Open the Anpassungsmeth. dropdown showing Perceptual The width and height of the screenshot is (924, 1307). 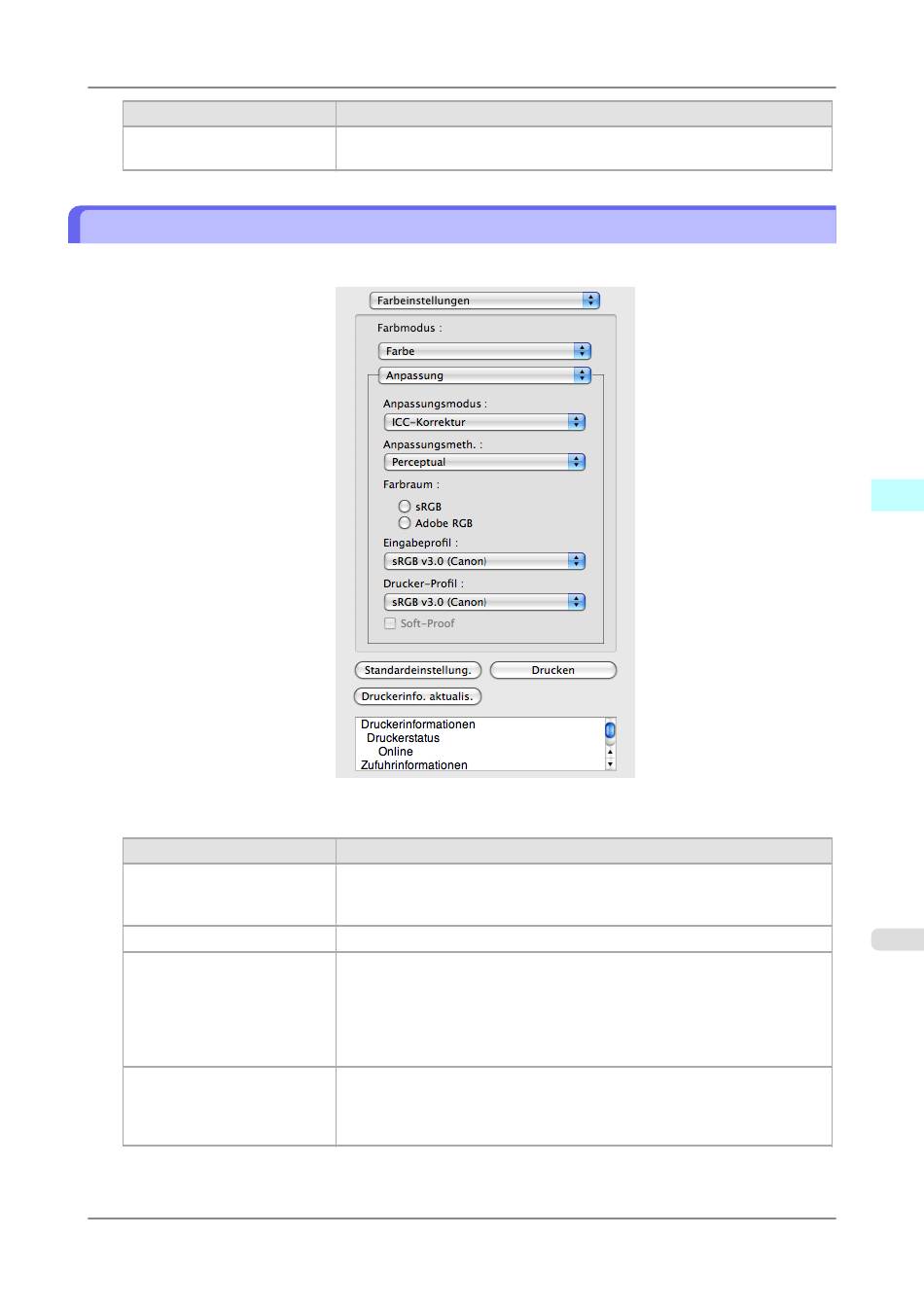484,462
